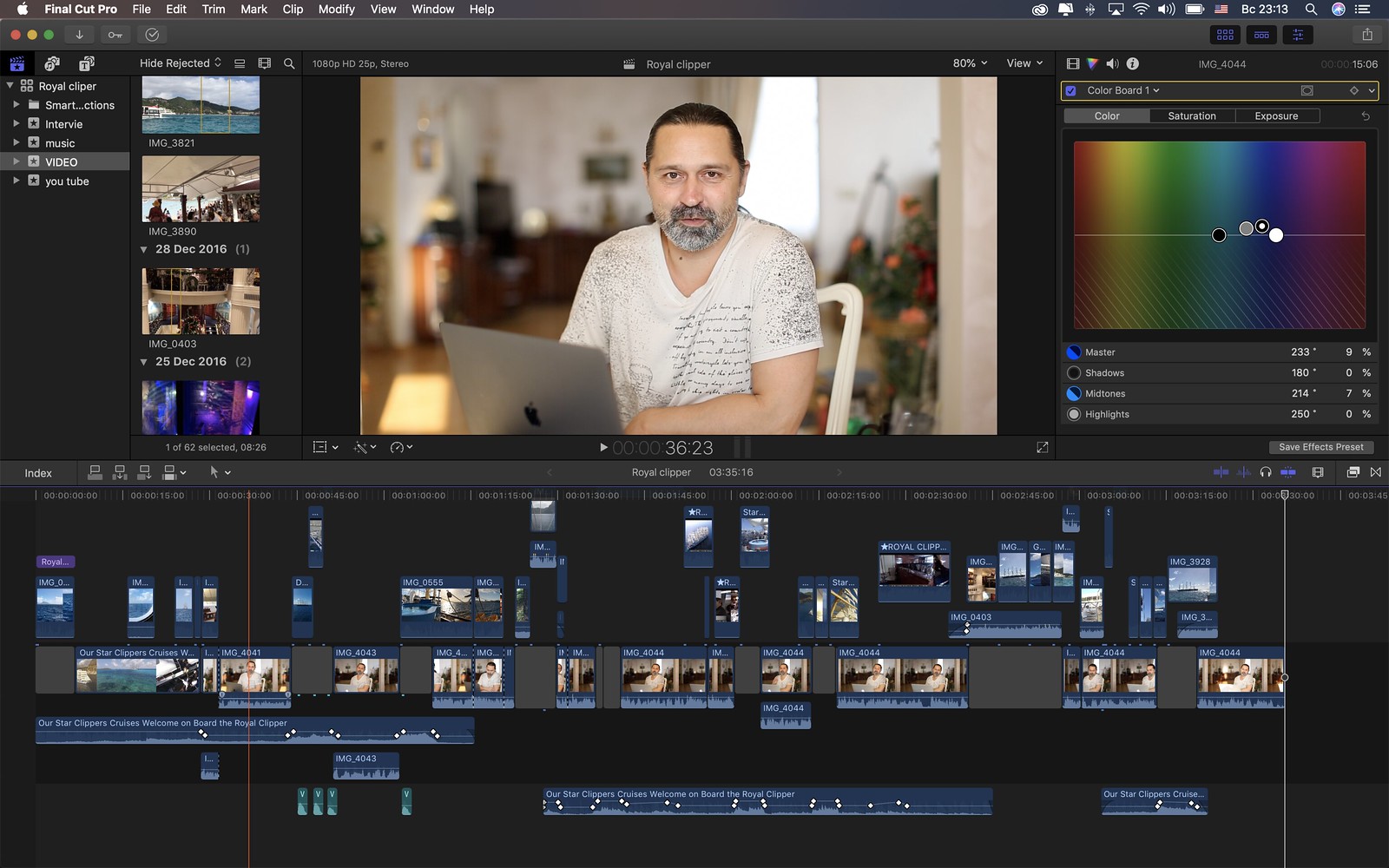This screenshot has height=868, width=1389.
Task: Toggle audio skimming waveform button
Action: 1243,472
